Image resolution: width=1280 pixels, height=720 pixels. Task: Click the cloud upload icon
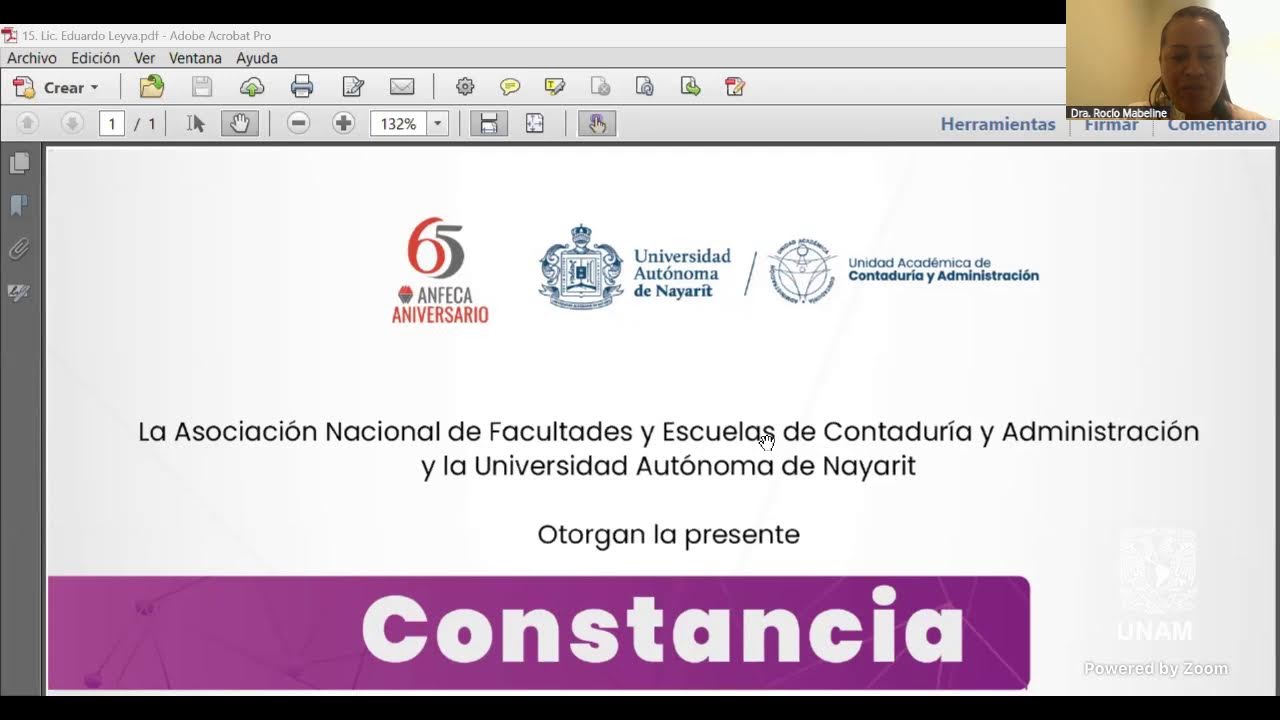coord(252,87)
